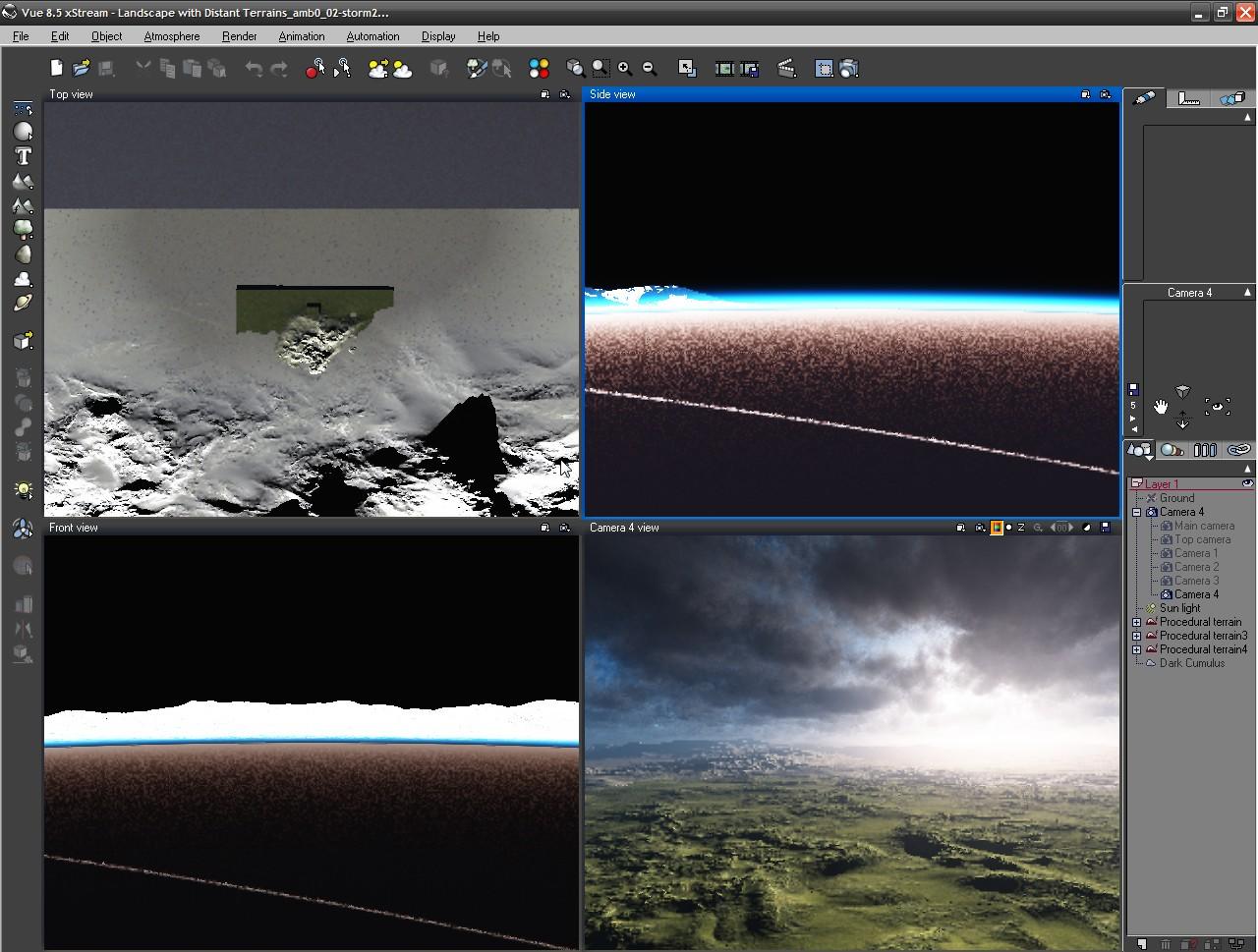Expand the Procedural terrain3 node
The width and height of the screenshot is (1258, 952).
(1137, 636)
